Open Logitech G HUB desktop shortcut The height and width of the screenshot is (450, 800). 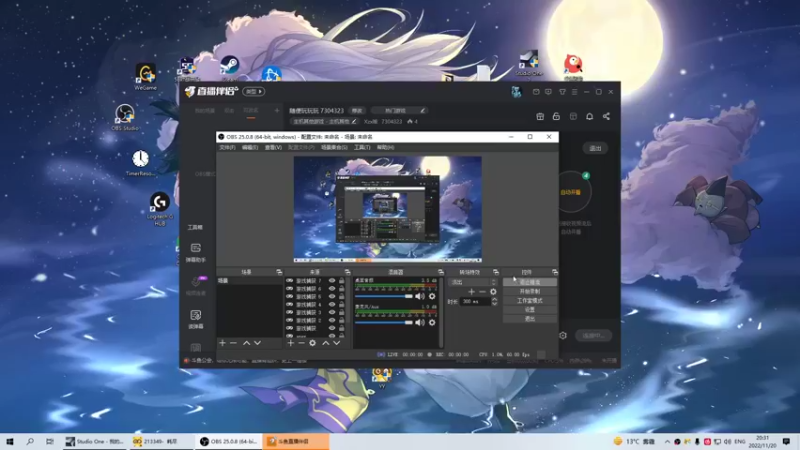point(160,209)
